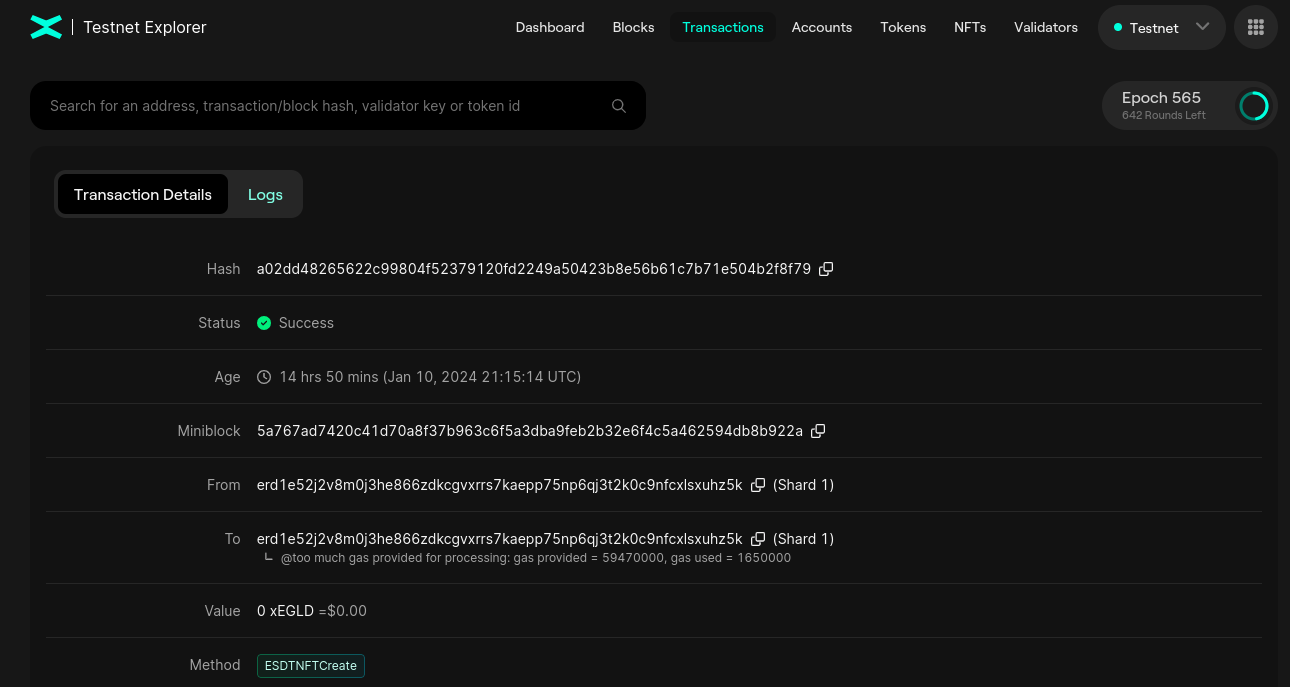Open the miniblock hash link
1290x687 pixels.
pos(529,431)
